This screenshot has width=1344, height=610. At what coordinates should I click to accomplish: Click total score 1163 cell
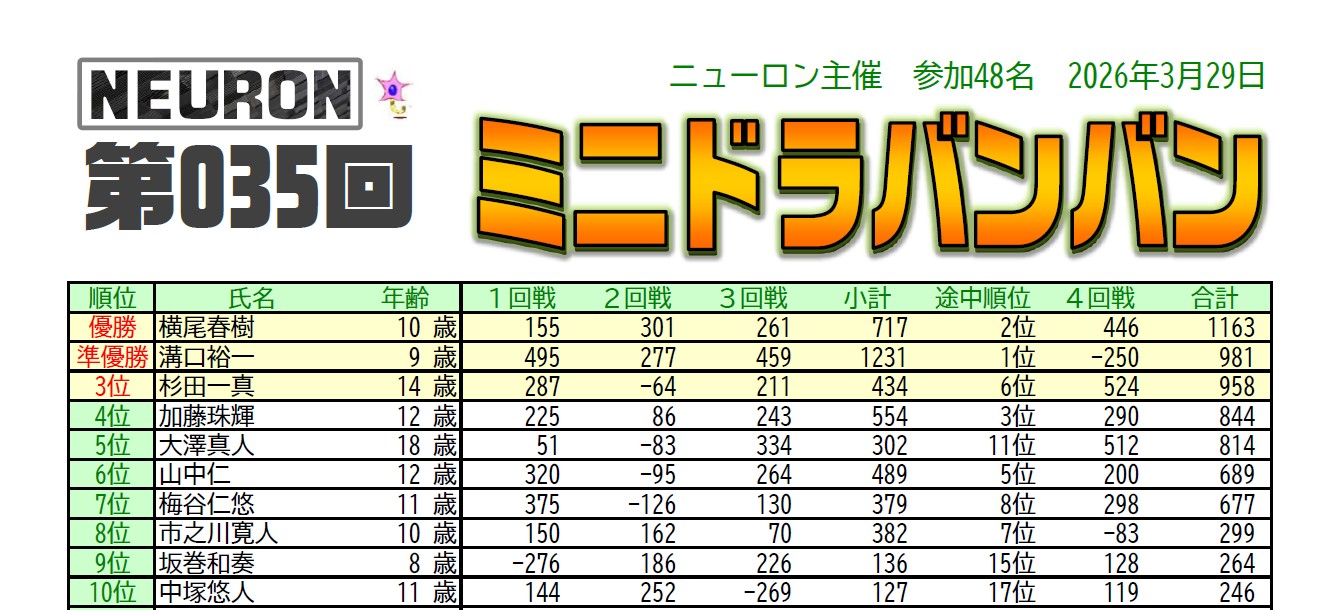click(1230, 327)
